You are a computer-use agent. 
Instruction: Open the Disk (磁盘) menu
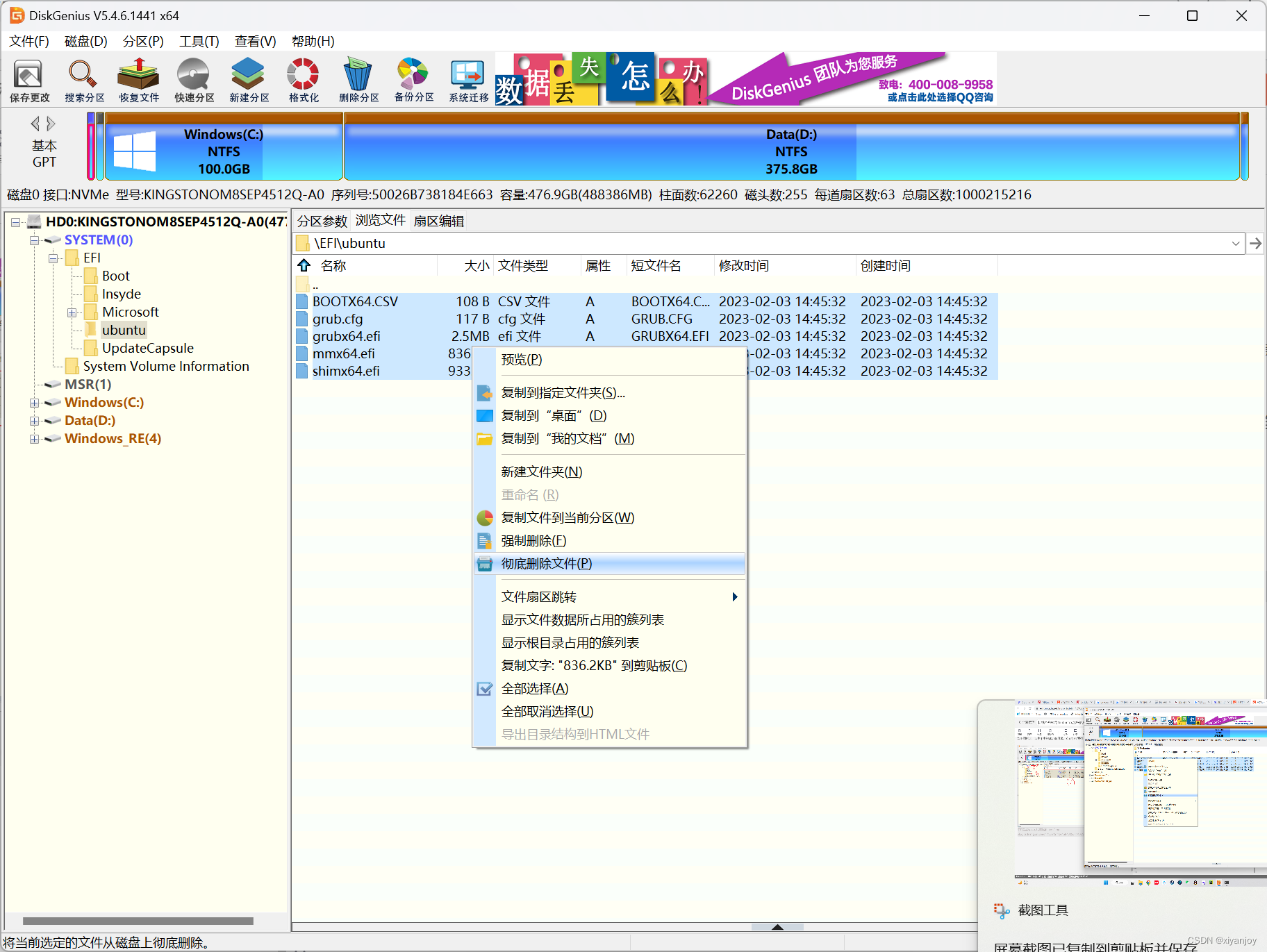click(x=85, y=41)
